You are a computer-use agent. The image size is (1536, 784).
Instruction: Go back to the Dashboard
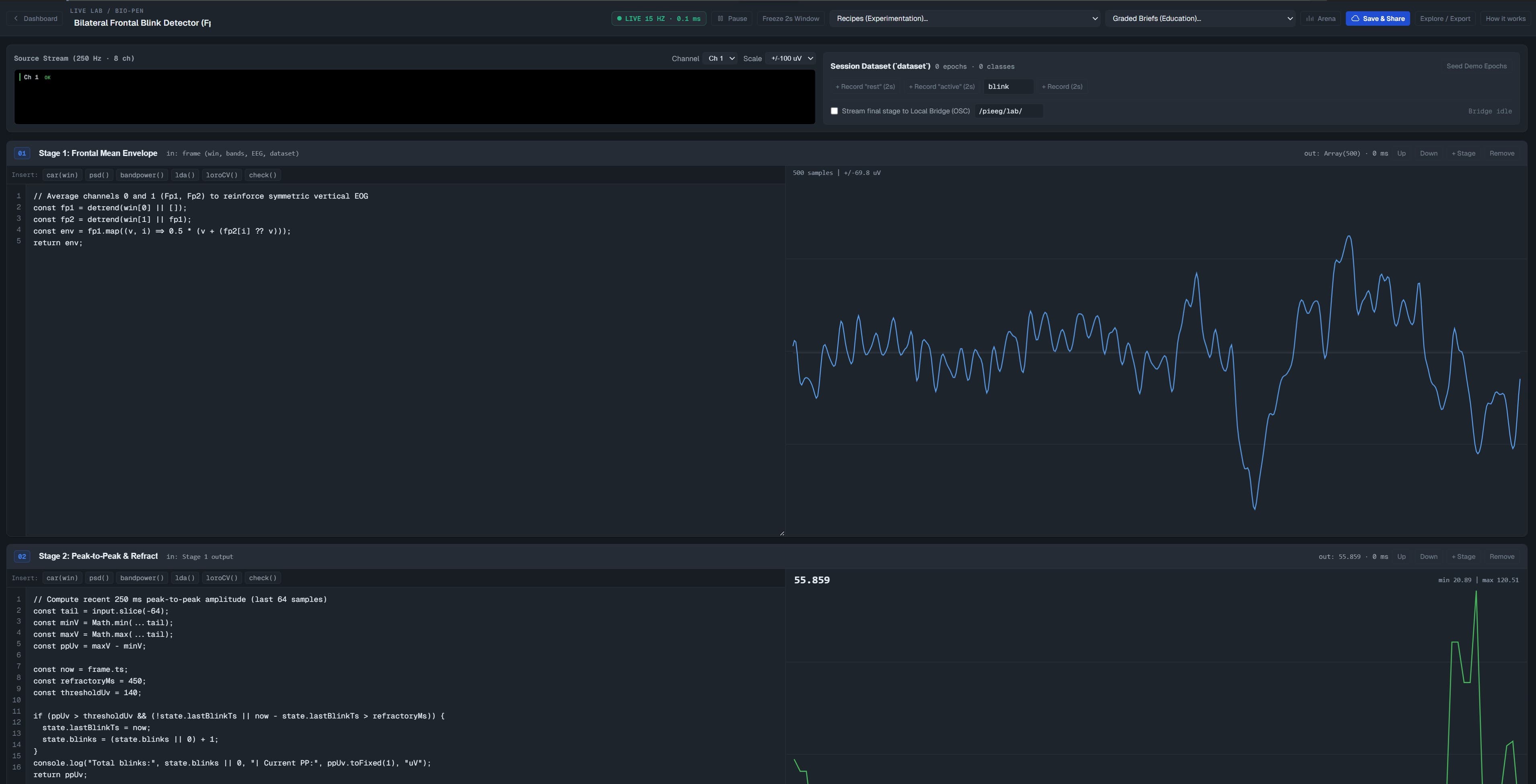(35, 18)
